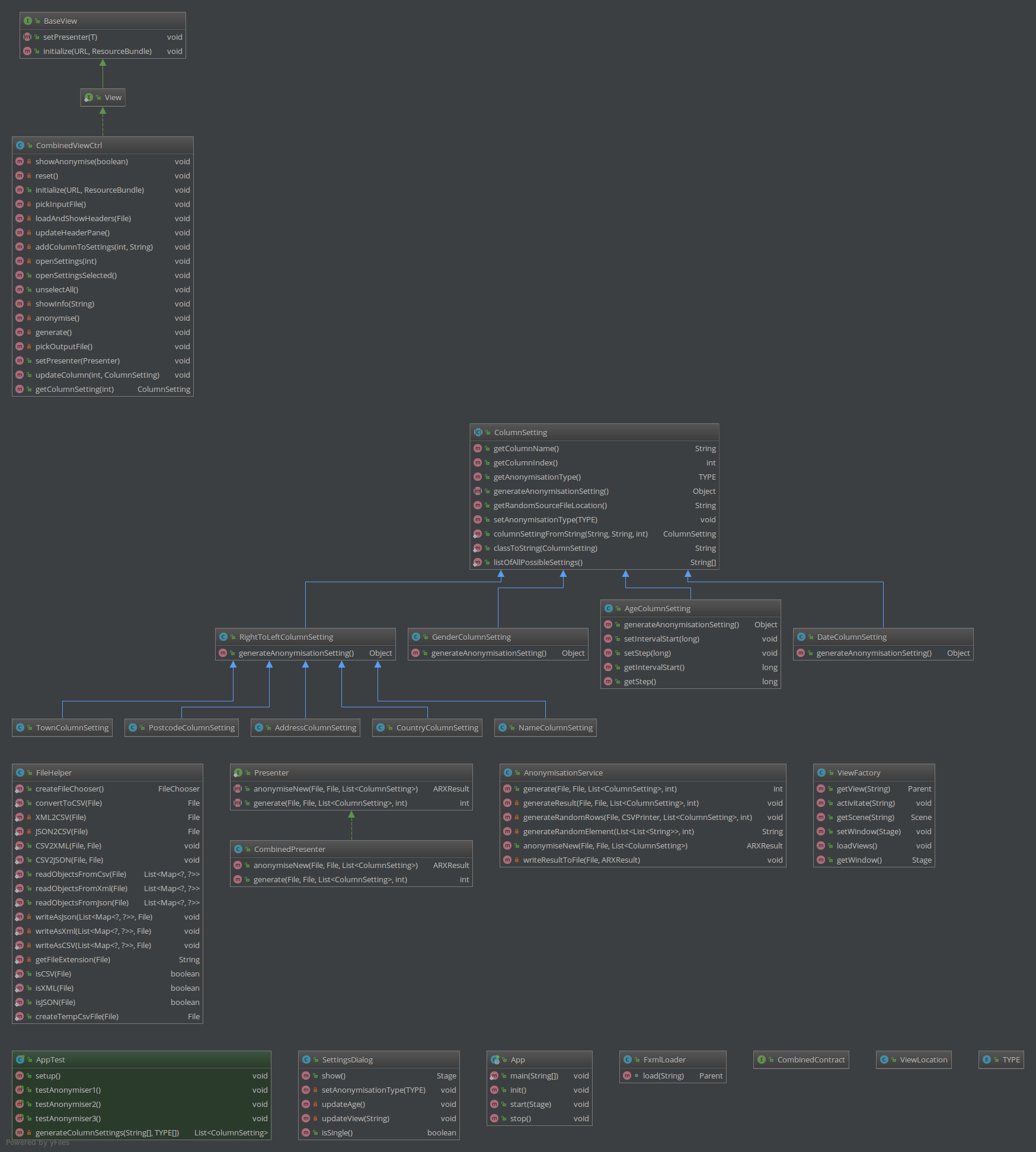Select testAnonymiser2() in AppTest
The width and height of the screenshot is (1036, 1152).
point(141,1104)
